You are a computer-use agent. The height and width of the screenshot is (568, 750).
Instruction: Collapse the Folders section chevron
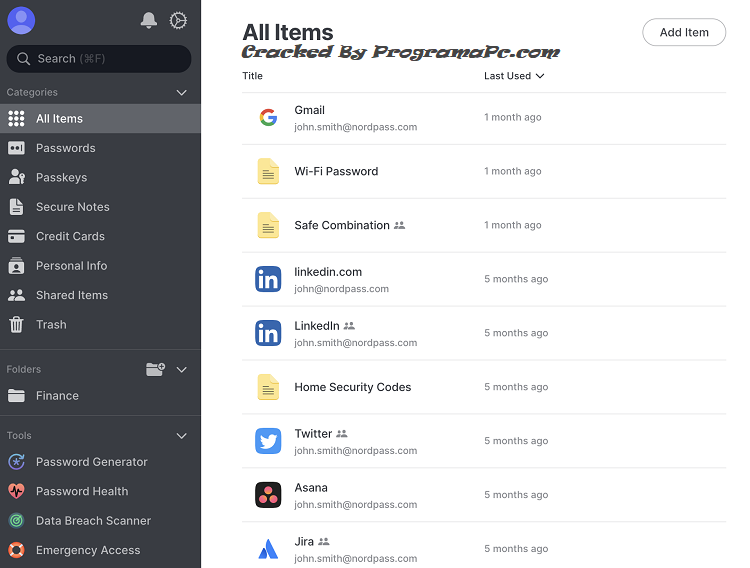[x=182, y=369]
